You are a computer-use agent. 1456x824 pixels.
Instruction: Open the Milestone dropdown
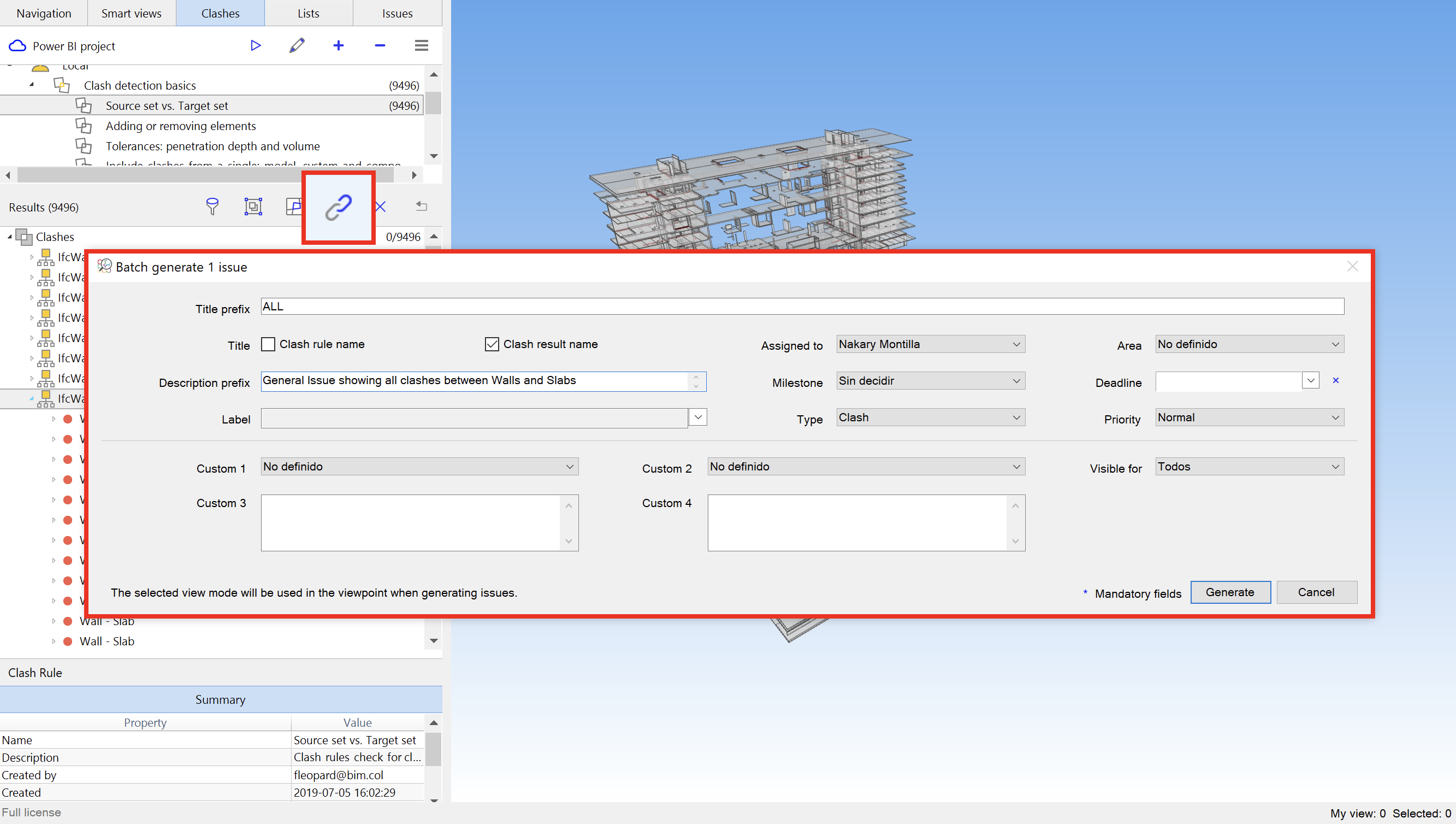931,381
